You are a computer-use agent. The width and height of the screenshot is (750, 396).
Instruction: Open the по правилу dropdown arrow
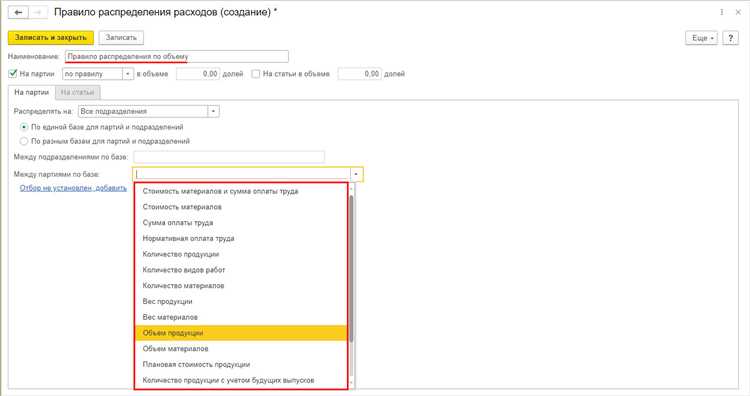(x=128, y=74)
